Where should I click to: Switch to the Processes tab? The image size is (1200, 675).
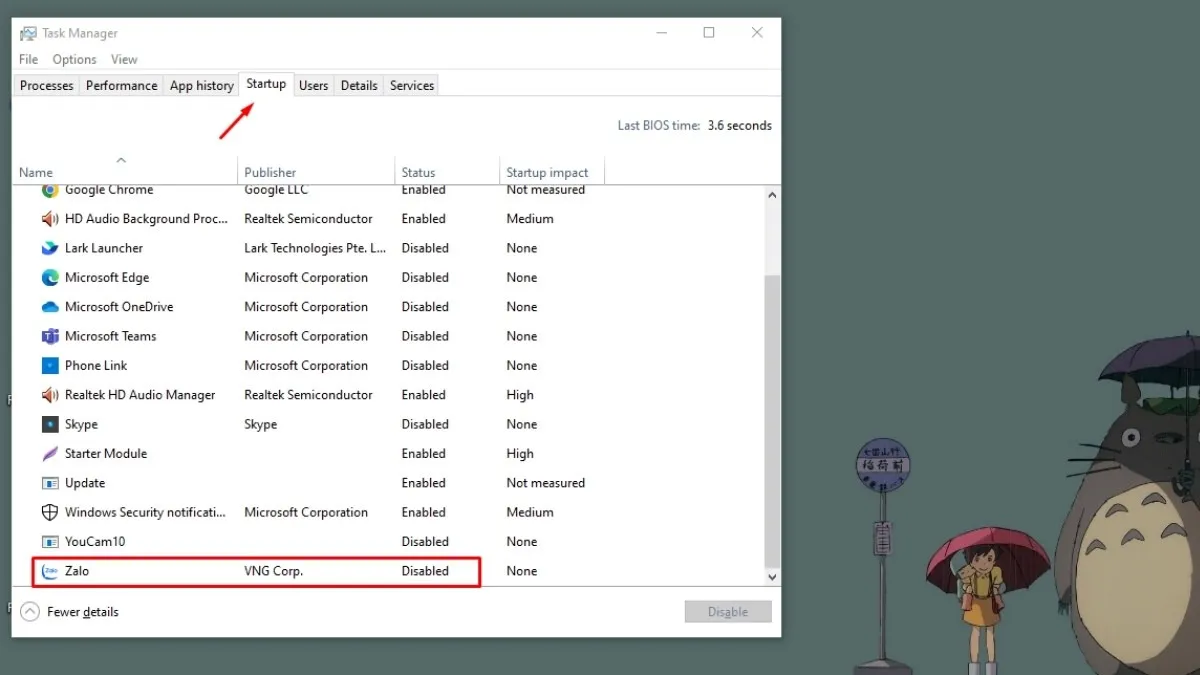pos(46,85)
